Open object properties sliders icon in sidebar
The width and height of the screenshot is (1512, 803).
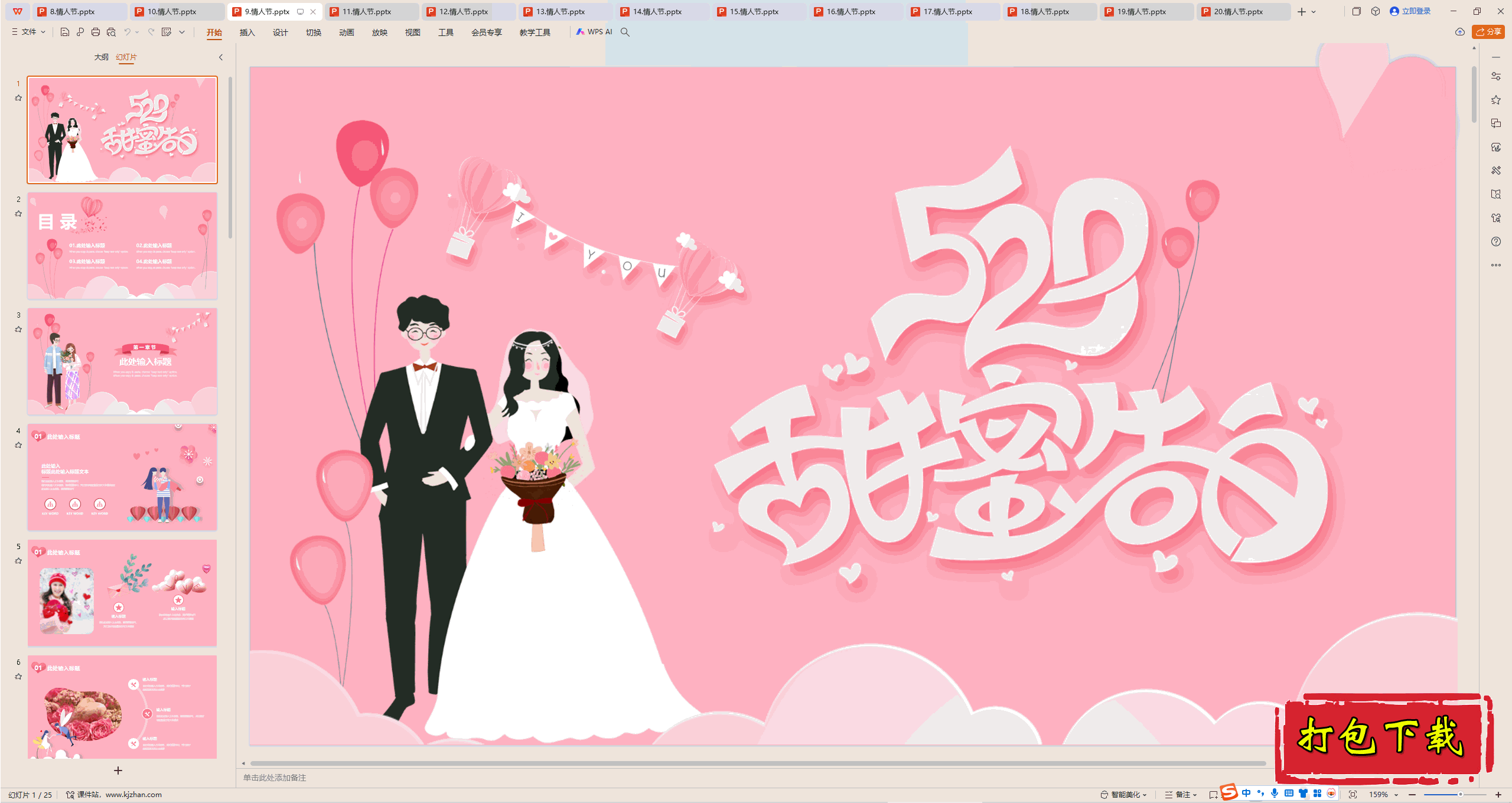click(1496, 76)
